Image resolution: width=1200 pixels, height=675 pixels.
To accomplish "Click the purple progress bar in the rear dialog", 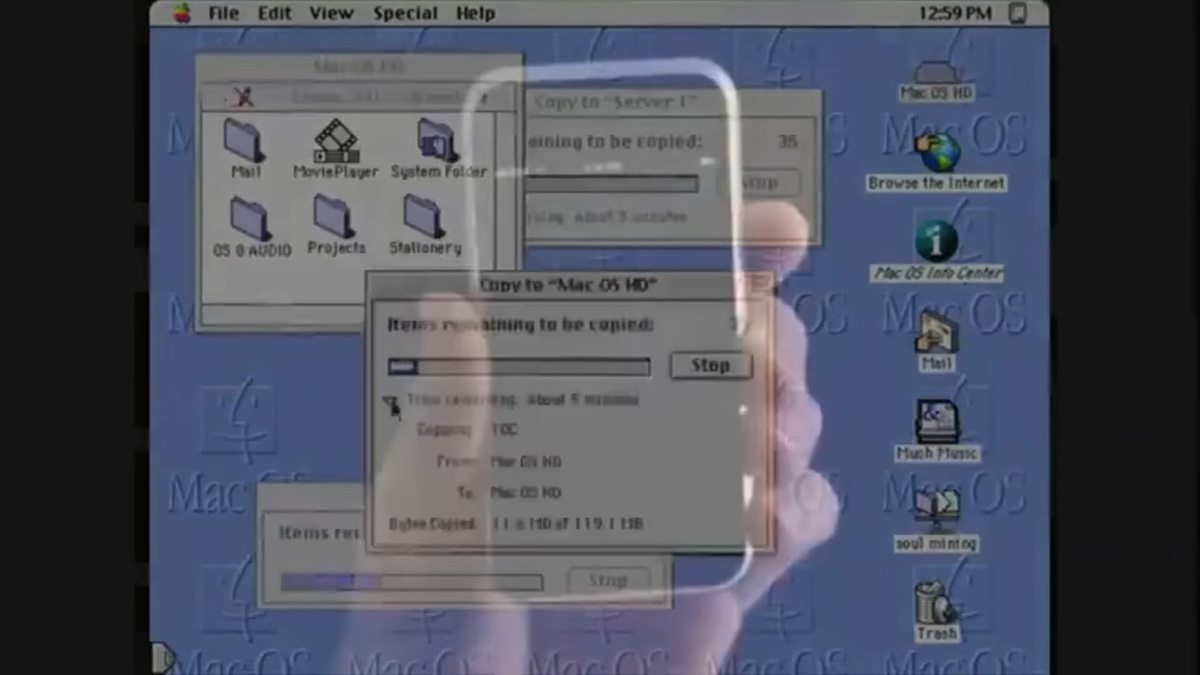I will 412,582.
